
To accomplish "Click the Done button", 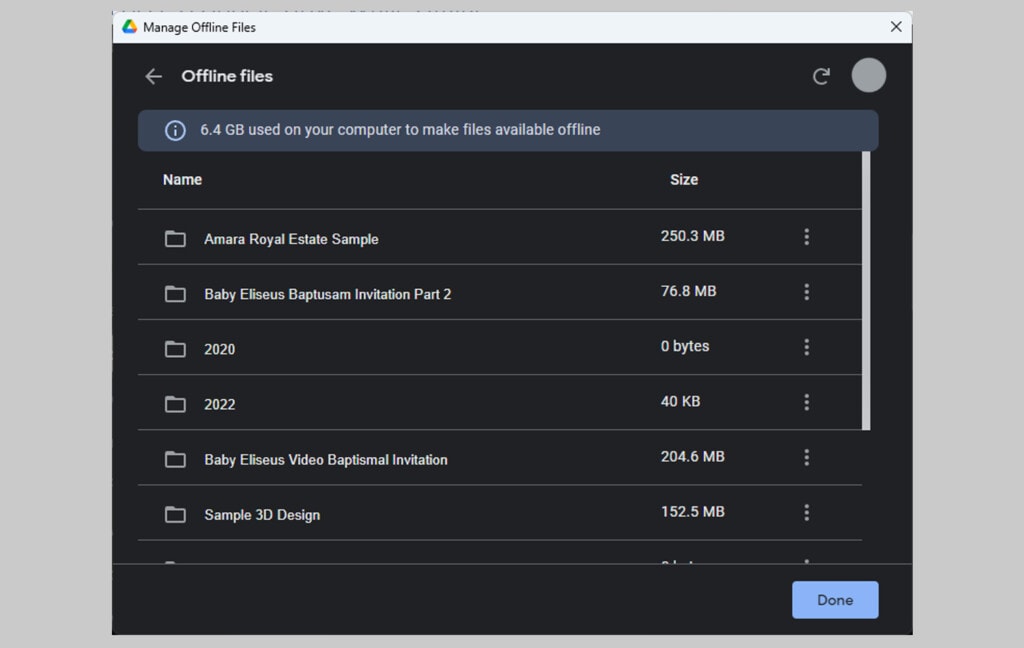I will point(835,600).
